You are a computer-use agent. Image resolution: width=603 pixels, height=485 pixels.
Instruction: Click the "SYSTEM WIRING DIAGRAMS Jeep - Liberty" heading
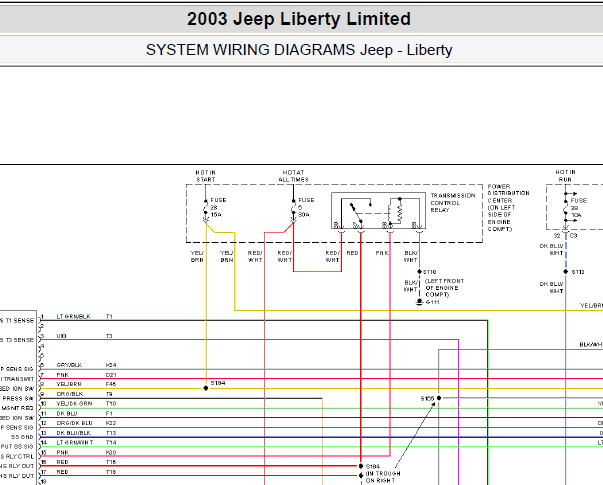(x=299, y=50)
